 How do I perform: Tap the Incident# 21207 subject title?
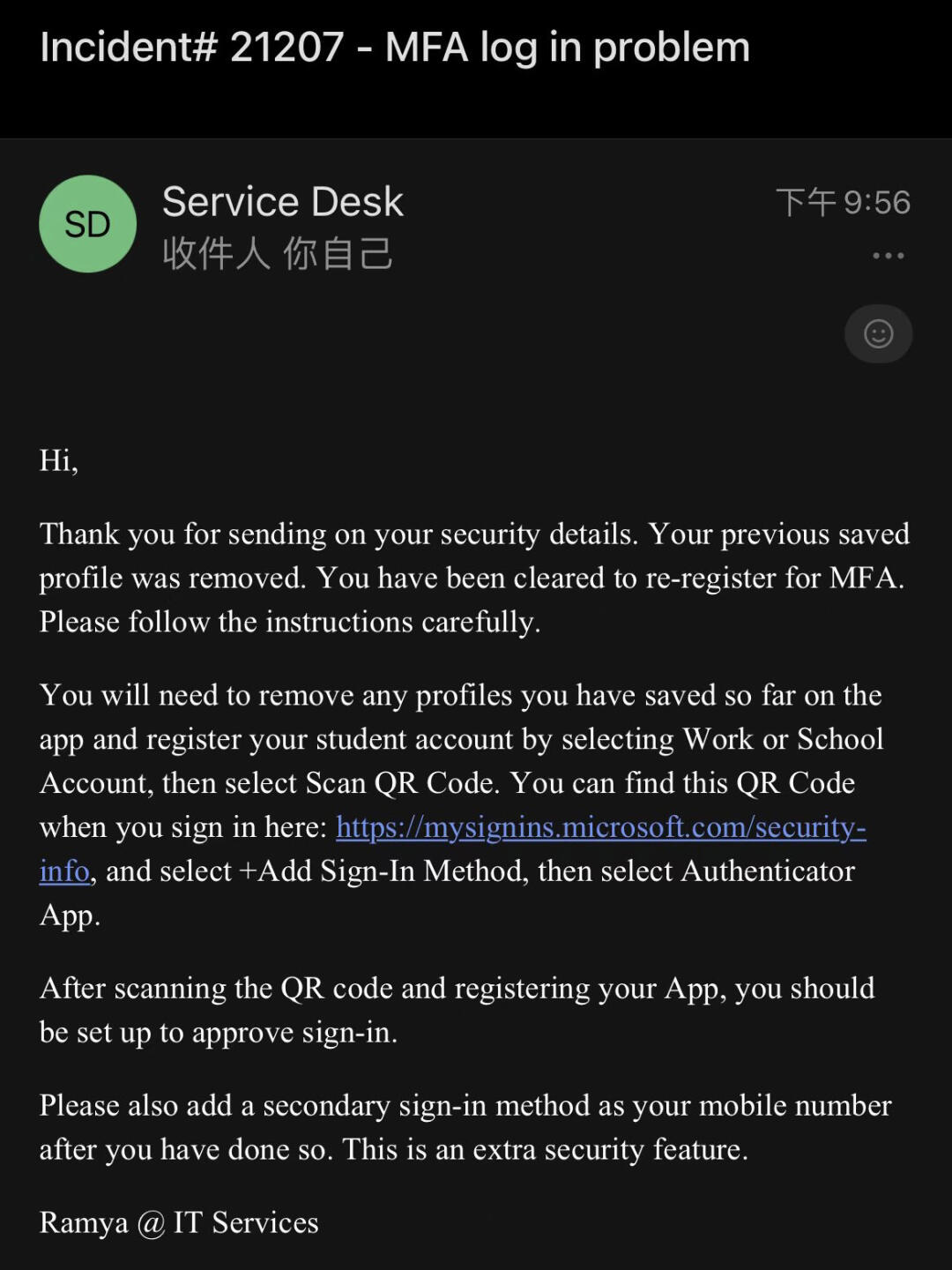pos(395,48)
